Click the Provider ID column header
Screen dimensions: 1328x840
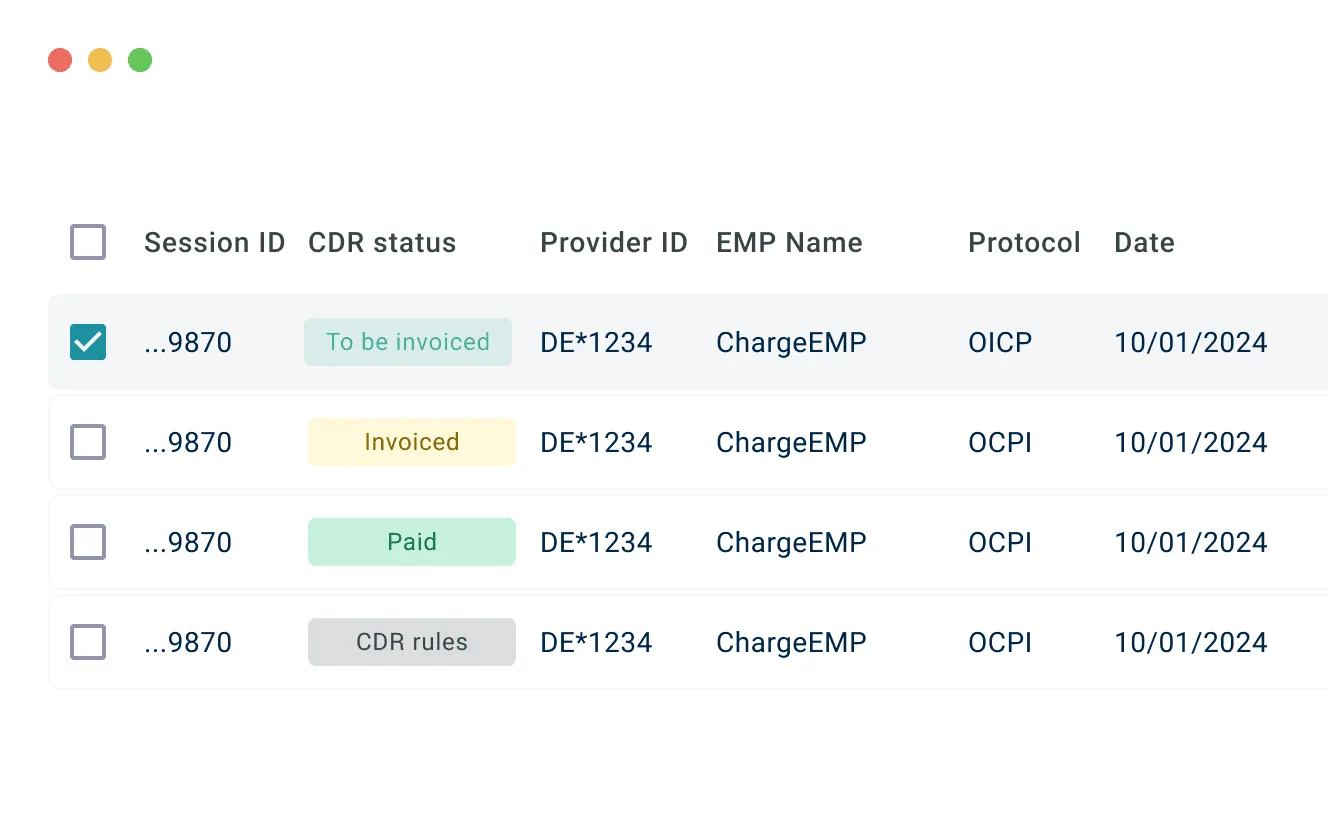614,242
